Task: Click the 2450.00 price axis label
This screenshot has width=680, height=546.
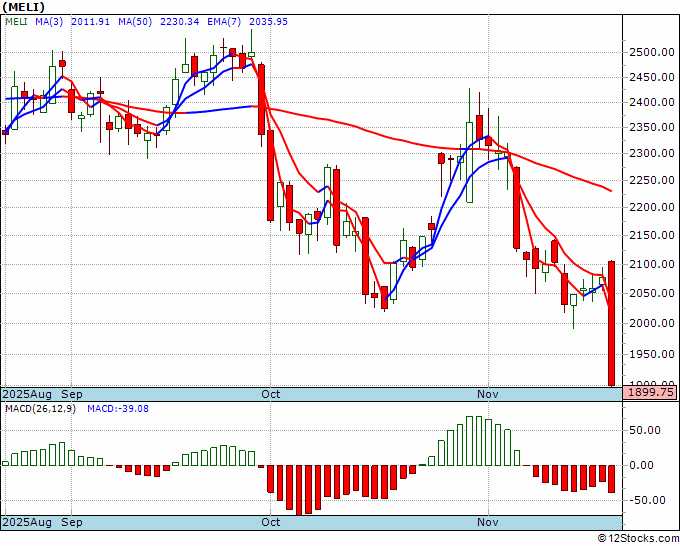Action: coord(651,78)
